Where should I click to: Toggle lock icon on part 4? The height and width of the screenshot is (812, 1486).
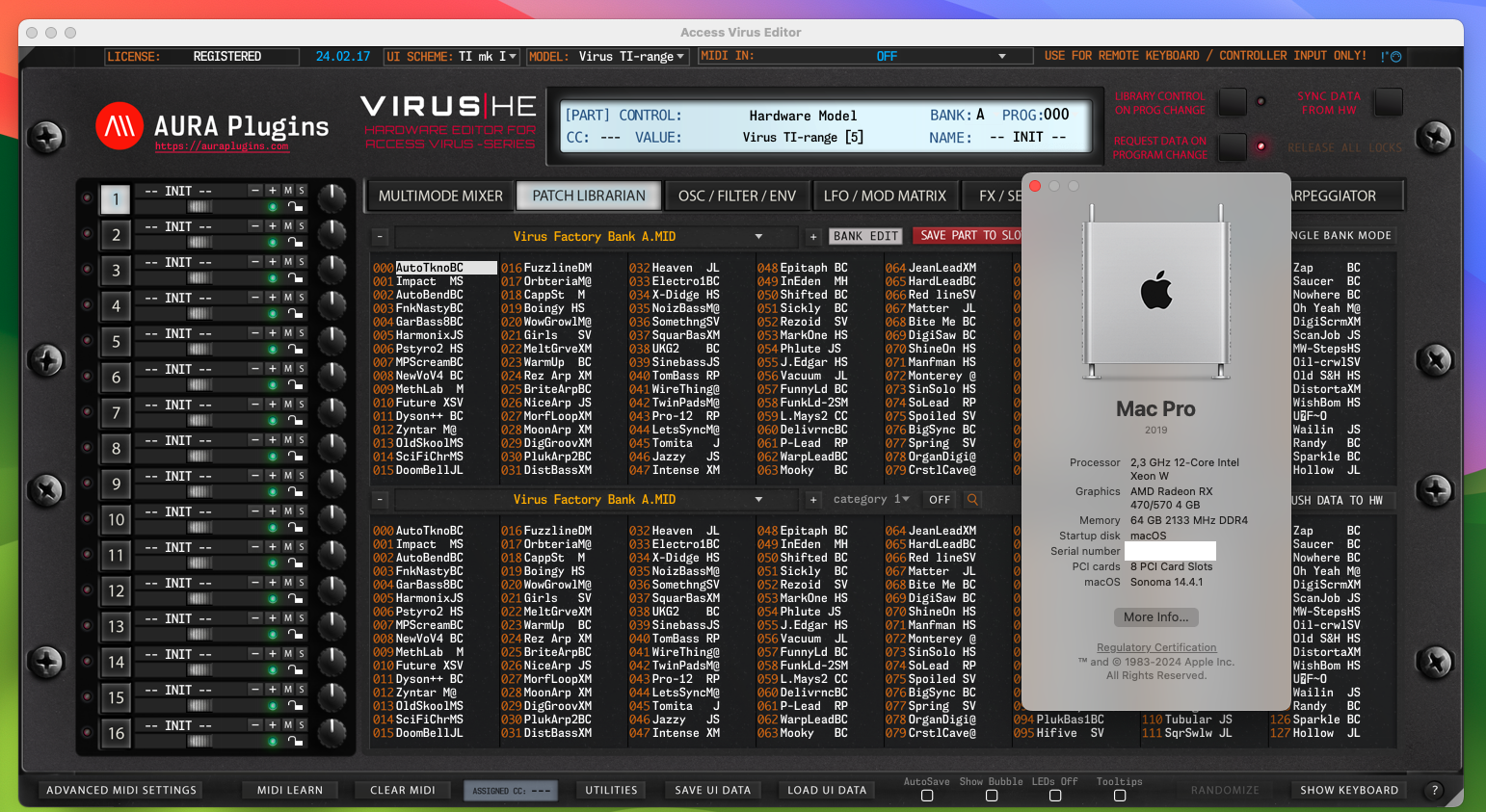tap(295, 313)
